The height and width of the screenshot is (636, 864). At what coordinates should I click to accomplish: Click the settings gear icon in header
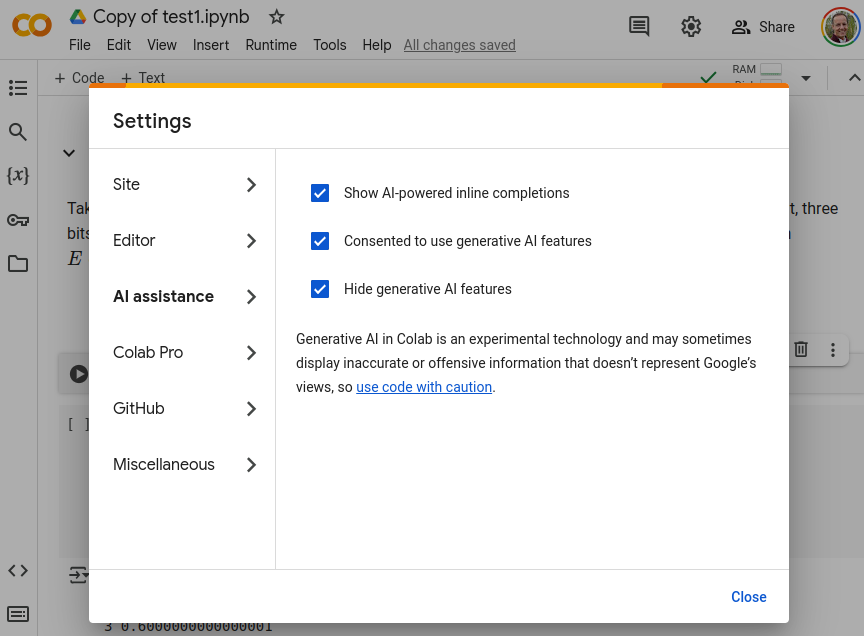click(691, 27)
